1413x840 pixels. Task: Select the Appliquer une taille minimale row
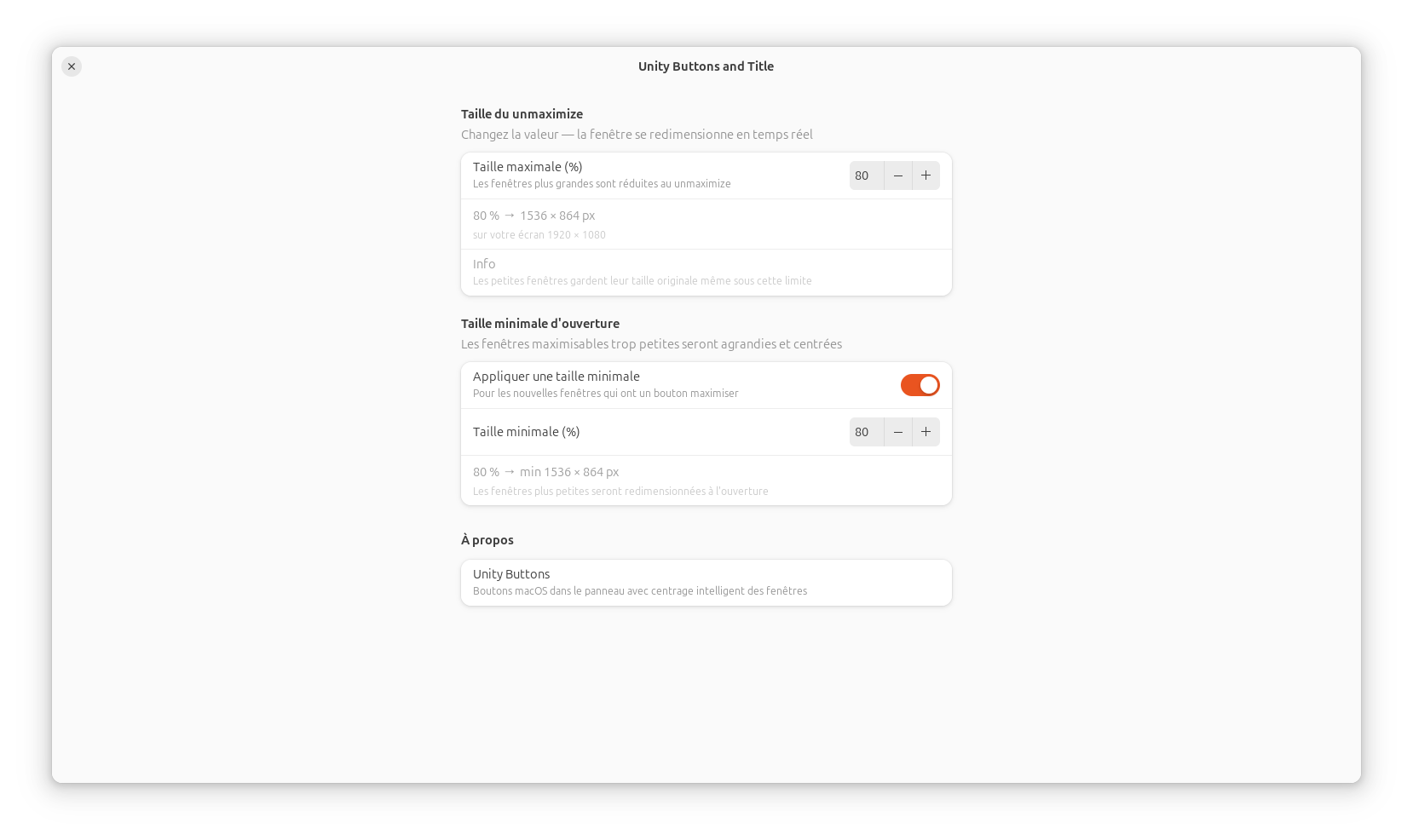(706, 385)
